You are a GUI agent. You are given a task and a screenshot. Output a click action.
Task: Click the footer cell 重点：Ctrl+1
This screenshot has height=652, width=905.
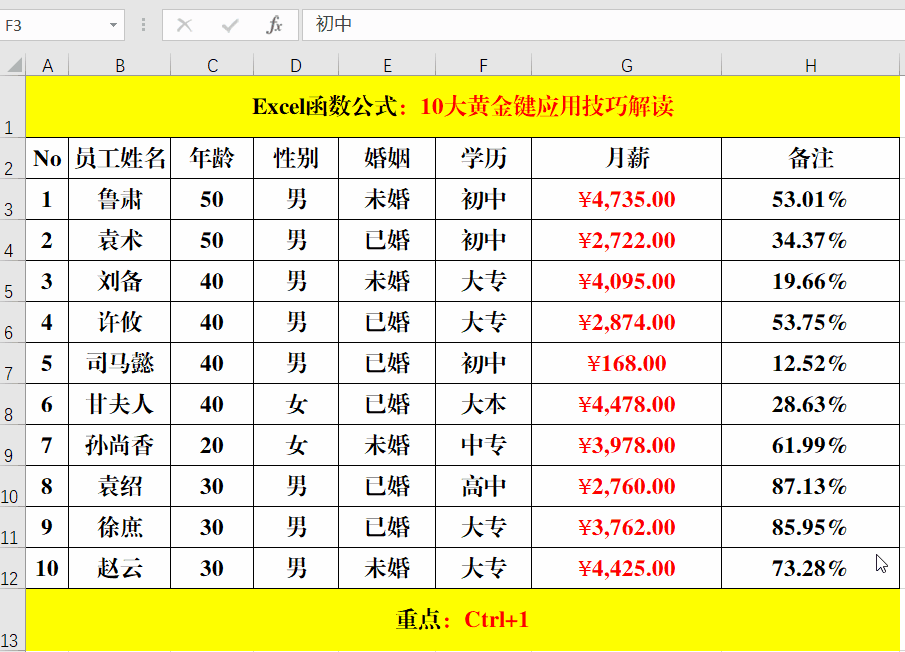(462, 620)
